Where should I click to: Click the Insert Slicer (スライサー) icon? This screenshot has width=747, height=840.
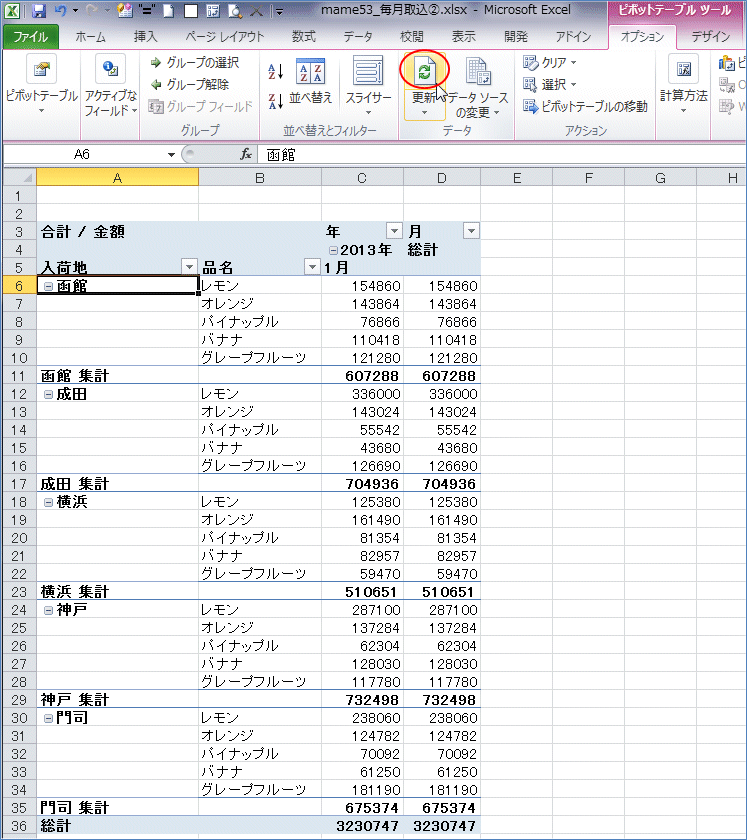[x=368, y=72]
